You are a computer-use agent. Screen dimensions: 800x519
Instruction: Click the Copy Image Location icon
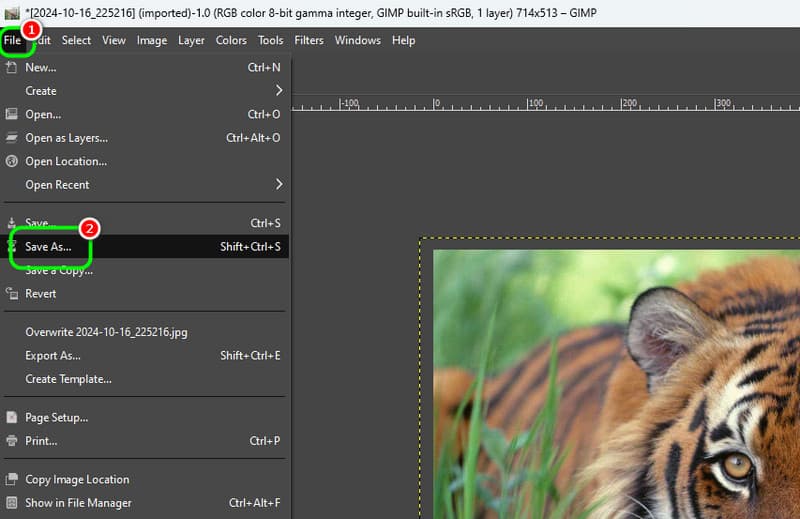12,479
